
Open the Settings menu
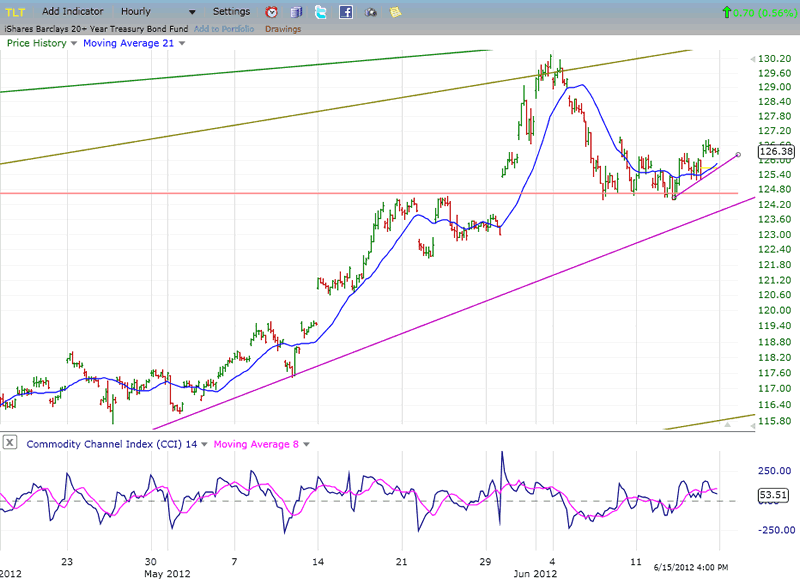coord(232,12)
